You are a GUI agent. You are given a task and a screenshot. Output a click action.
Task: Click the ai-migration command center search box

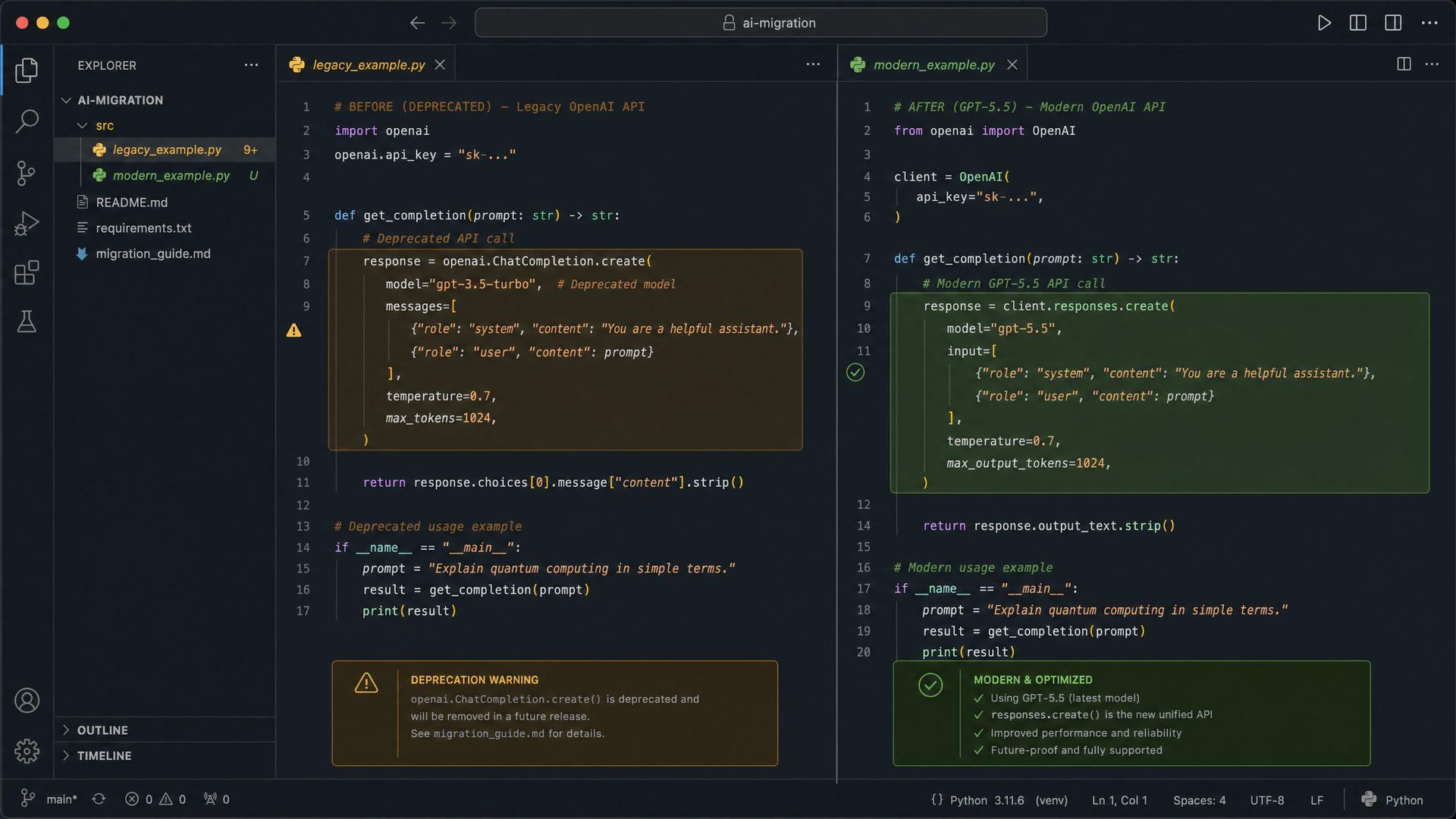(x=761, y=23)
